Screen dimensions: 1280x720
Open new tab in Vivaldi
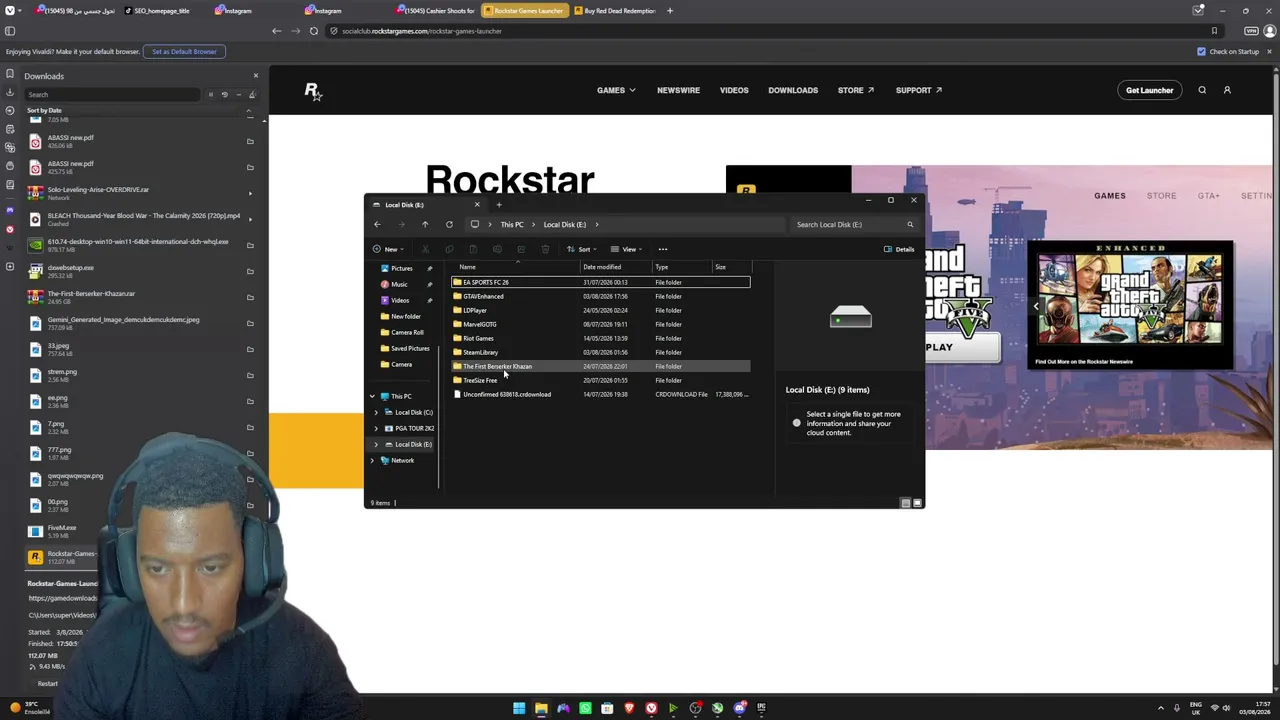tap(670, 11)
